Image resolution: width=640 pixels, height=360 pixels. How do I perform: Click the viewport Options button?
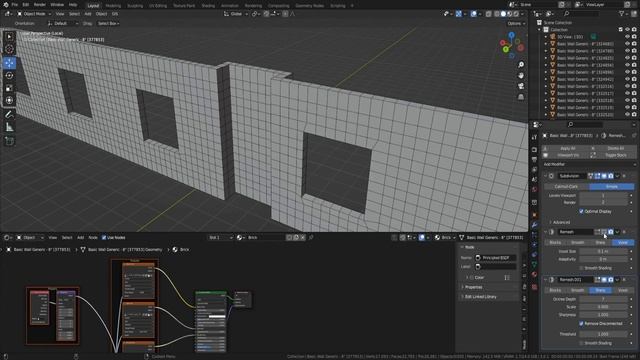[516, 23]
